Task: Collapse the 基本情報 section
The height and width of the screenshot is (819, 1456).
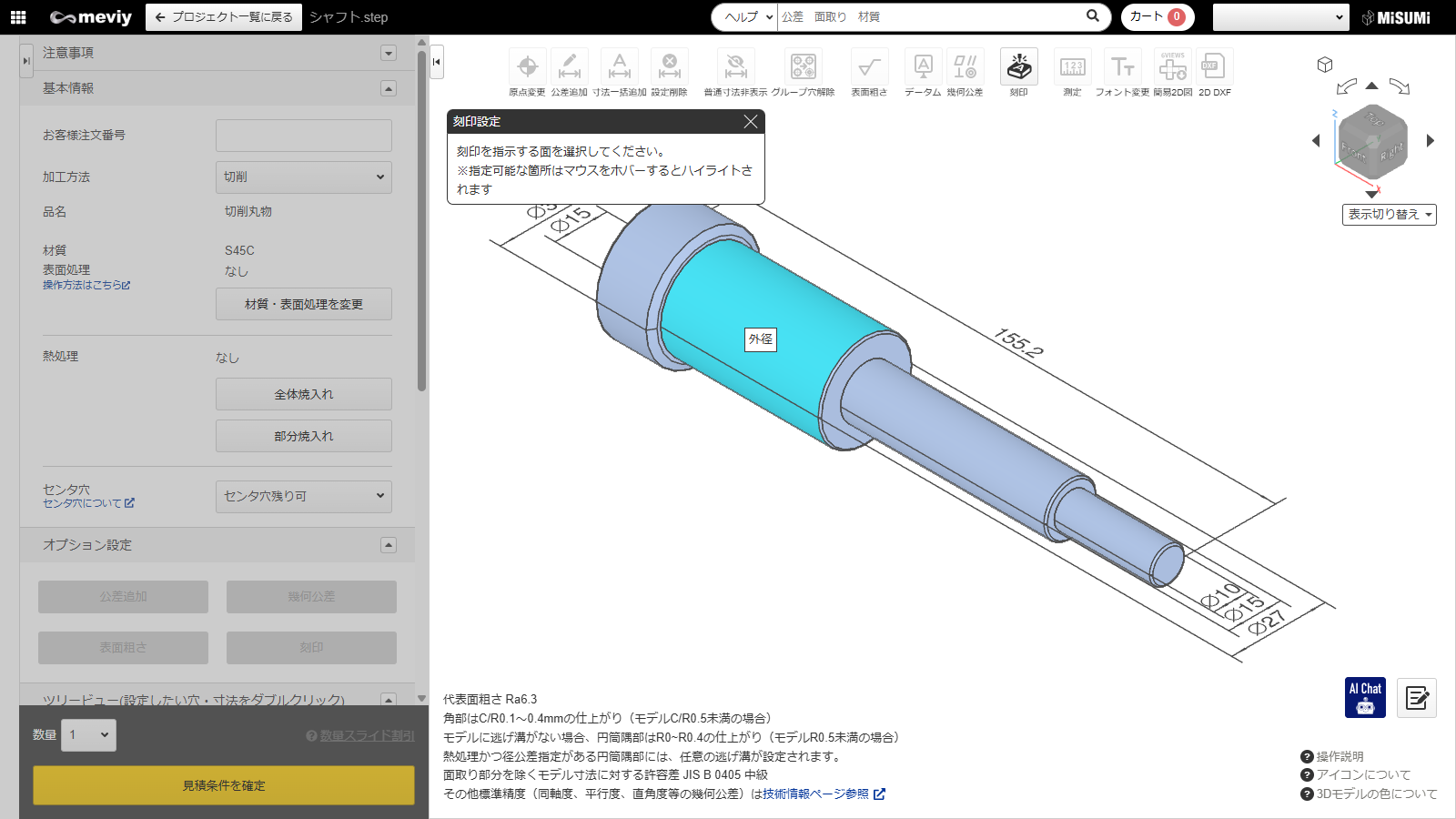Action: 389,88
